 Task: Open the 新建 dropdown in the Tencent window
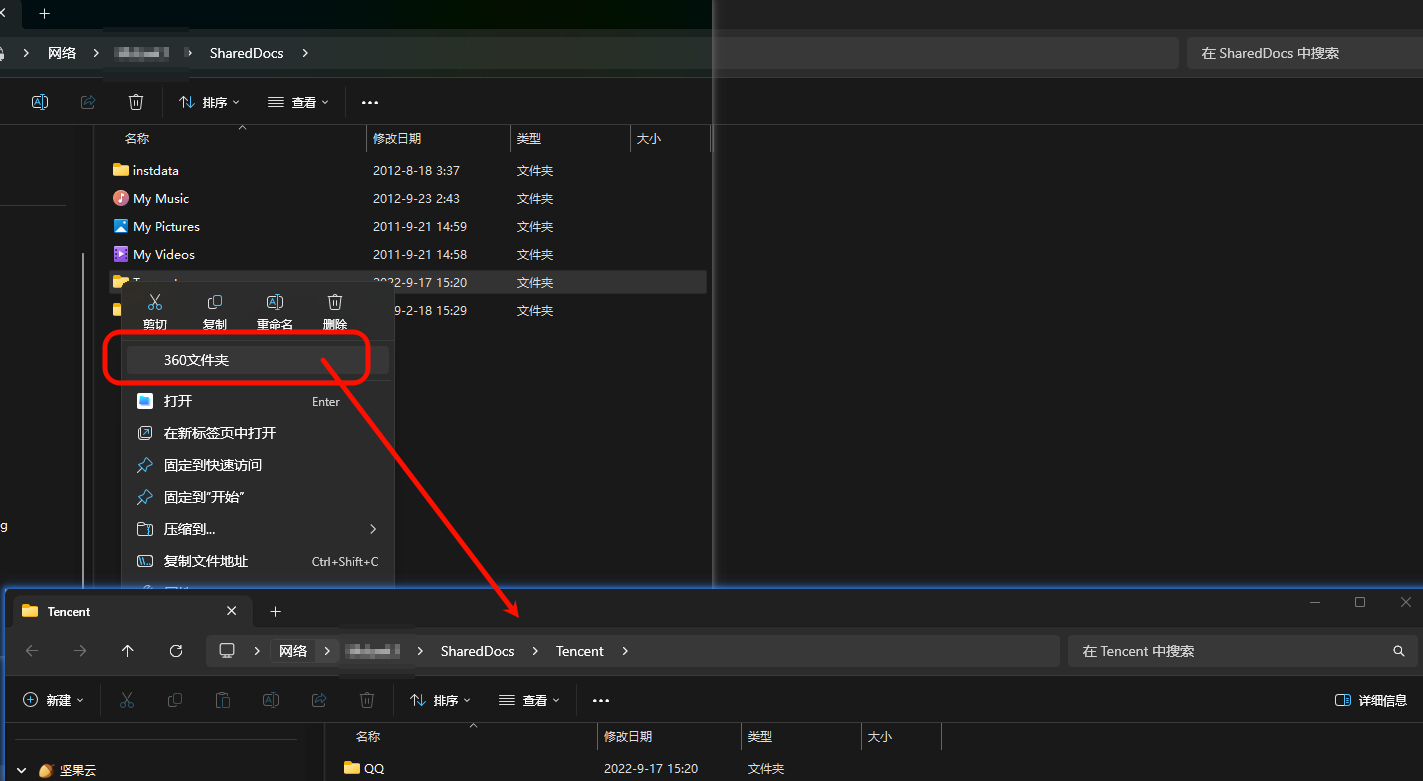point(54,700)
